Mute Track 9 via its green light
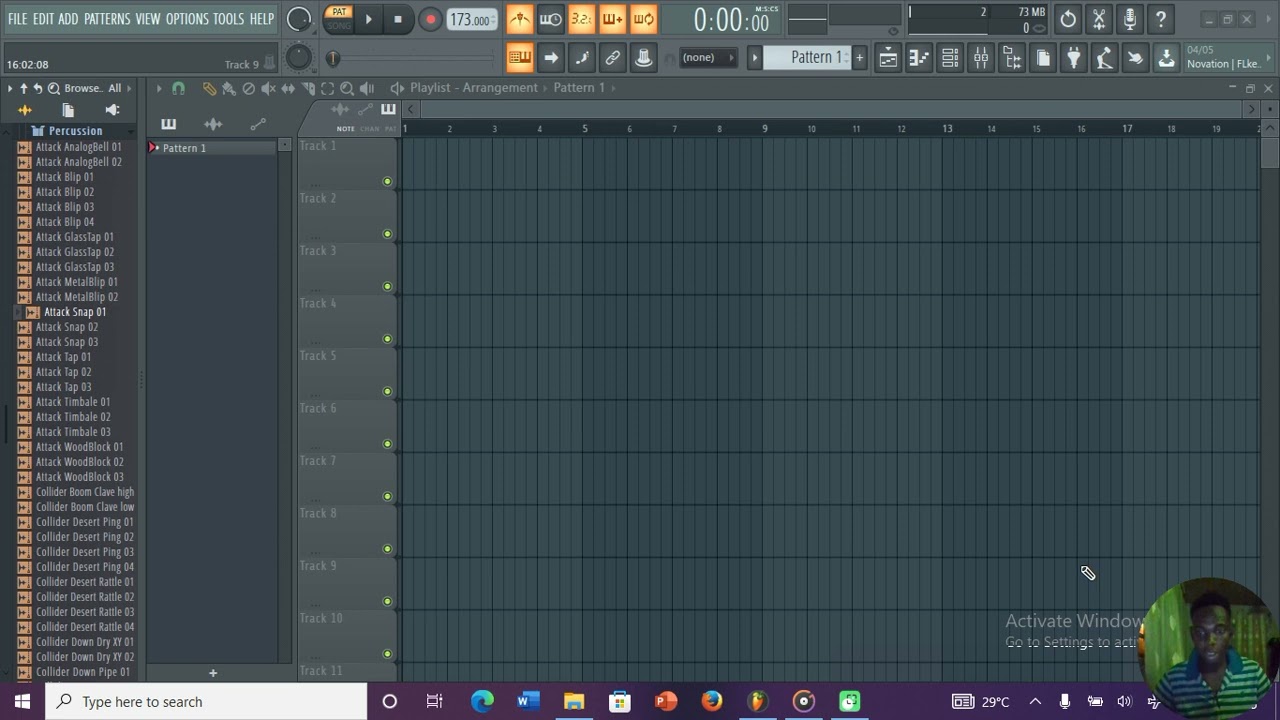The width and height of the screenshot is (1280, 720). click(387, 601)
